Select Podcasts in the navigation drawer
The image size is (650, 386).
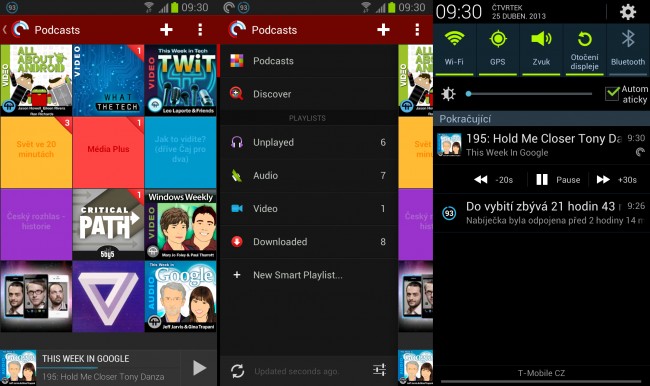click(x=309, y=61)
